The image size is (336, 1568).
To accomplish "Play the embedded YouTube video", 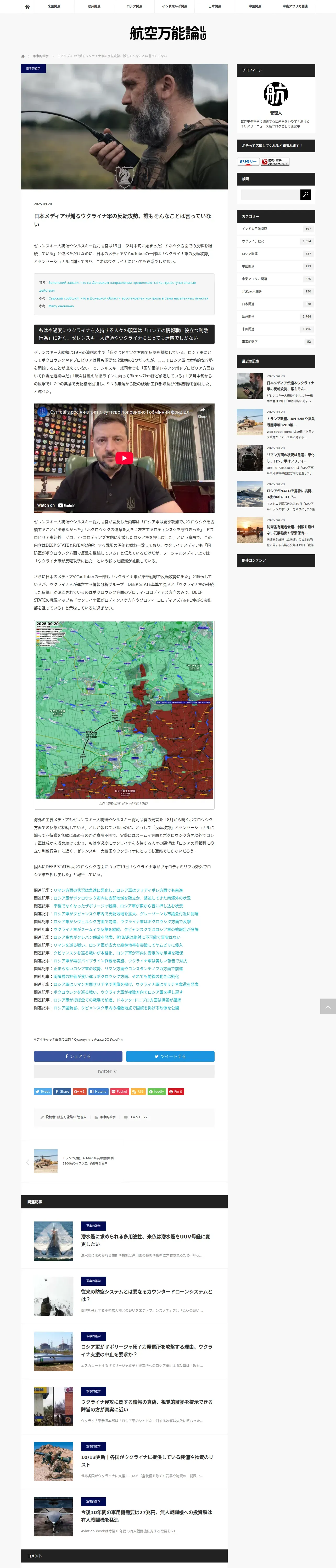I will pos(124,458).
